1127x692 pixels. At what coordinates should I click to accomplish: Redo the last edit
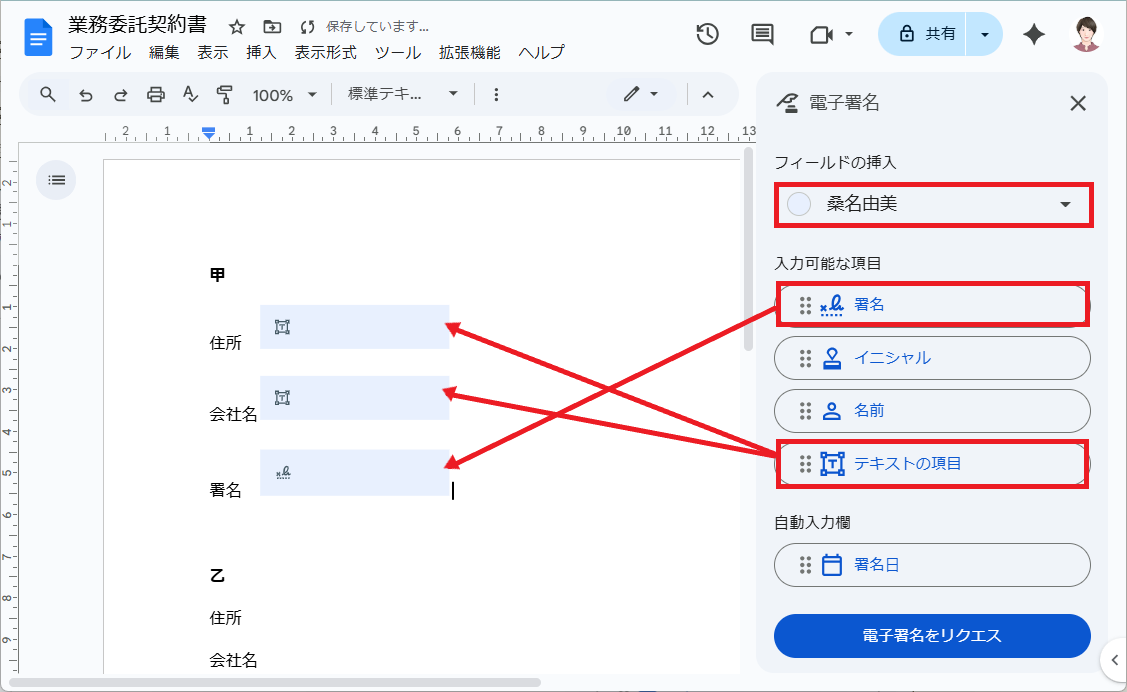click(120, 94)
